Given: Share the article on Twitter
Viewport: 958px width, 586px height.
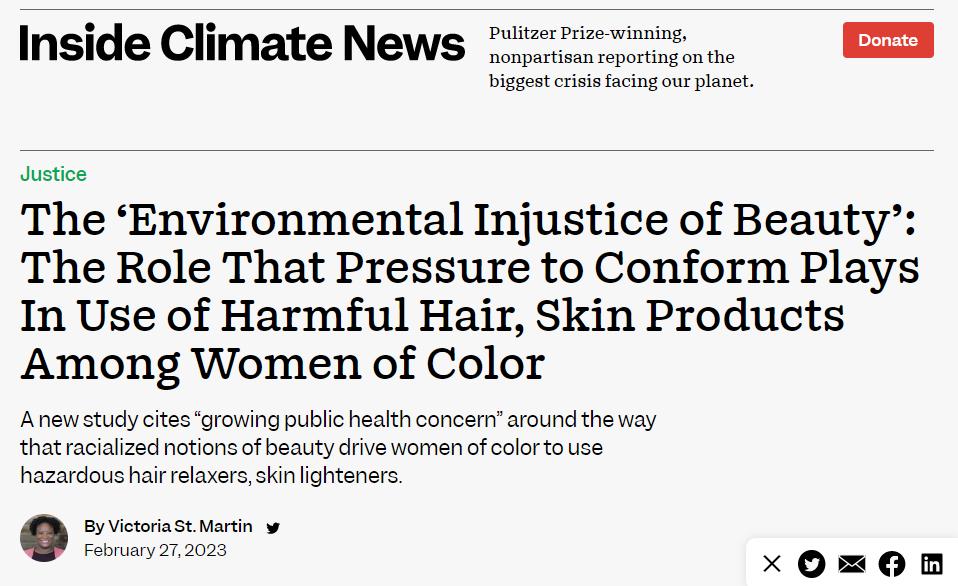Looking at the screenshot, I should [812, 564].
